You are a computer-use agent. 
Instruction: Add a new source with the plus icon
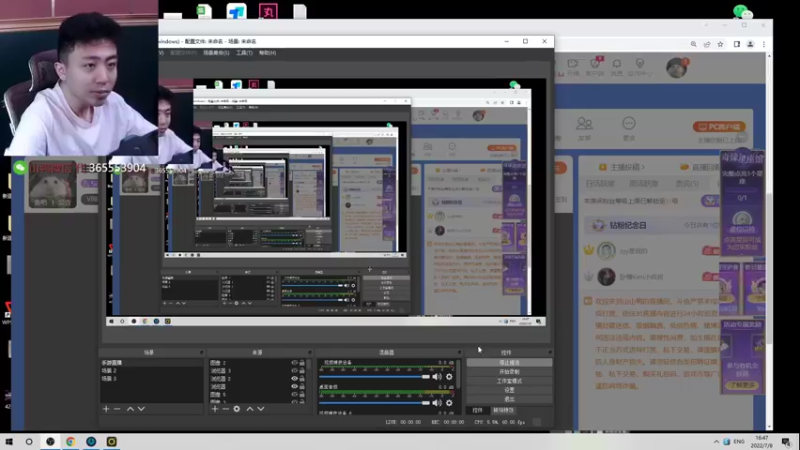(215, 409)
